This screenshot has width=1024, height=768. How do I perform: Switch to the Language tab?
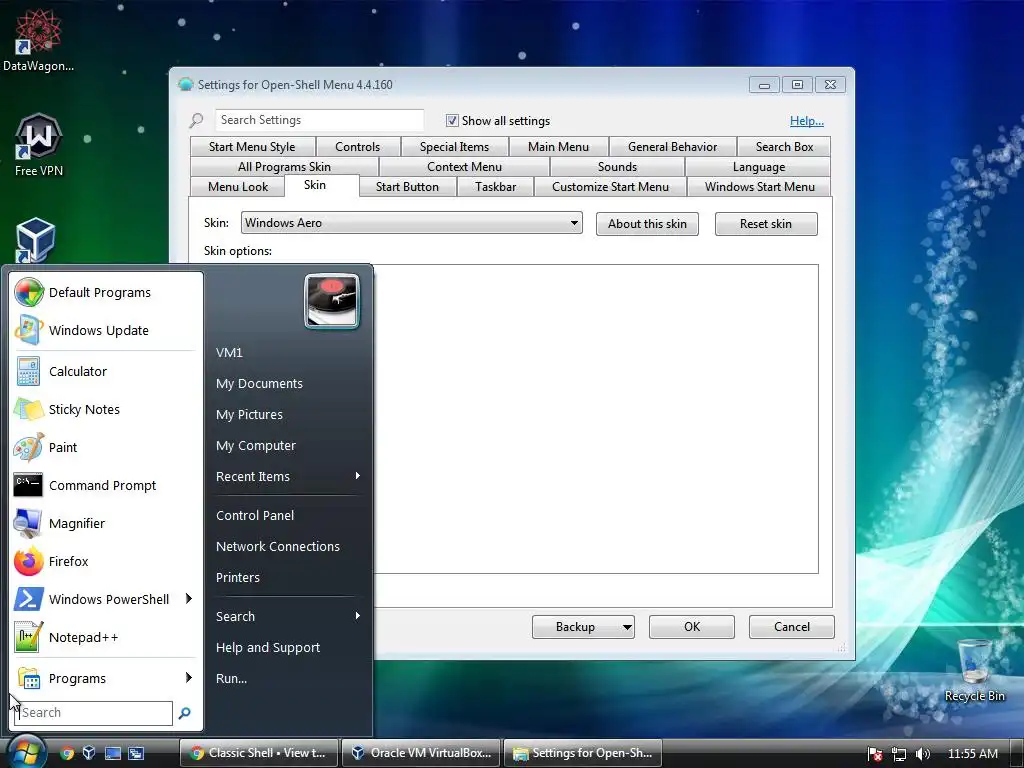click(x=759, y=167)
